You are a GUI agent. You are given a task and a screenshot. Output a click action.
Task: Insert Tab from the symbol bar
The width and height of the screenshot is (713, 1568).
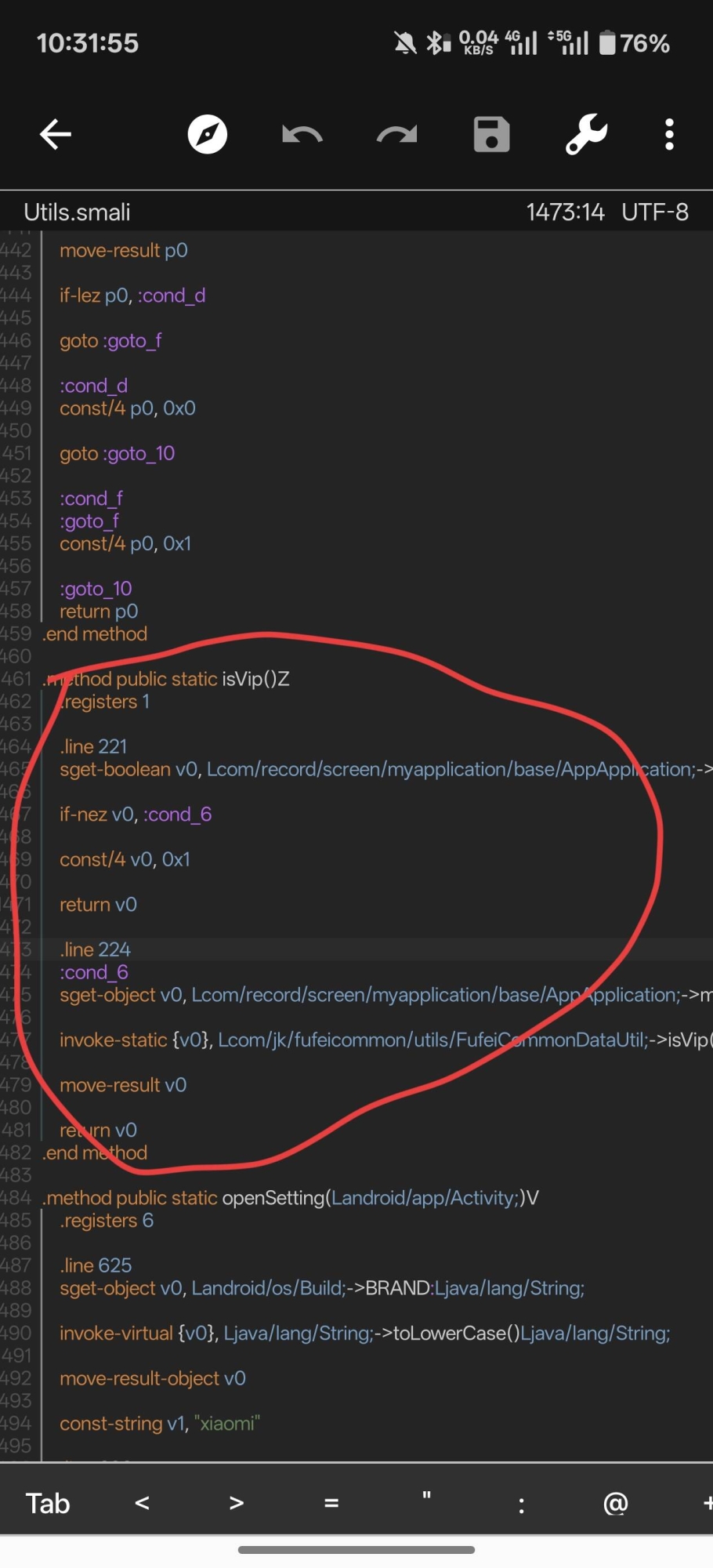[48, 1504]
